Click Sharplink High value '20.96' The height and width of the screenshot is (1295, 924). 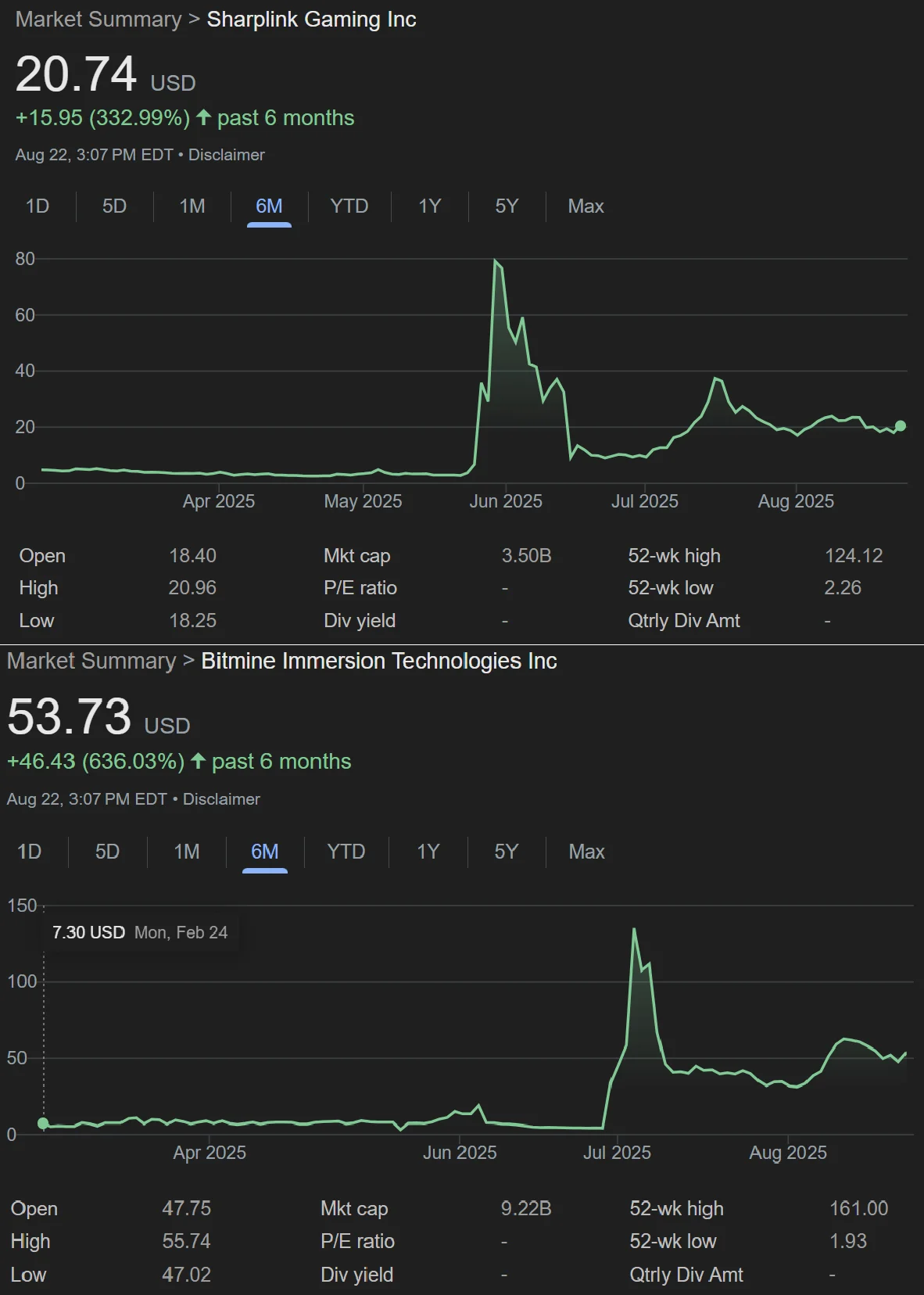[x=192, y=588]
